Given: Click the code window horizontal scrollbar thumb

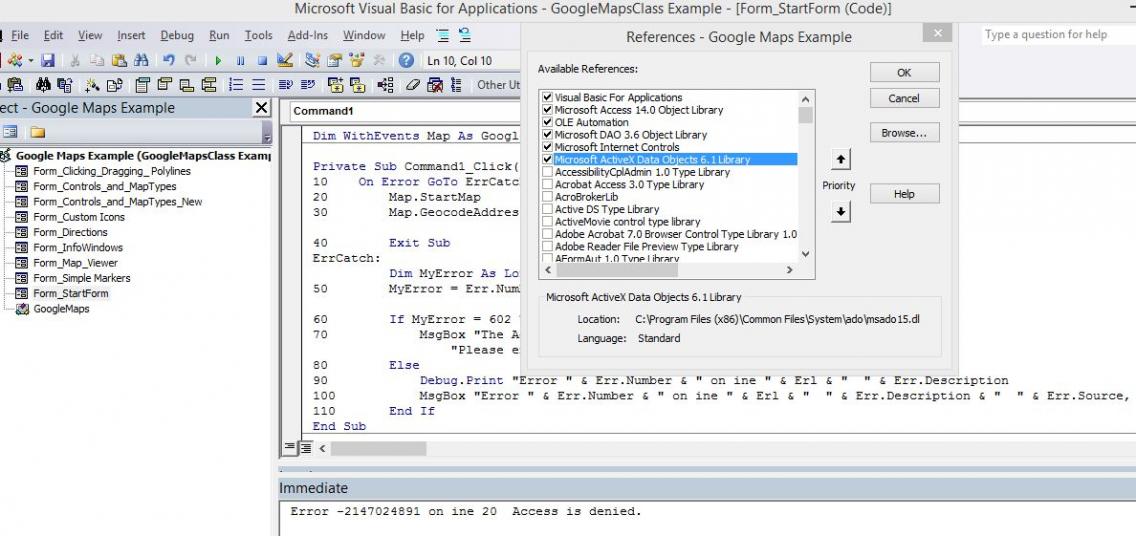Looking at the screenshot, I should [378, 448].
